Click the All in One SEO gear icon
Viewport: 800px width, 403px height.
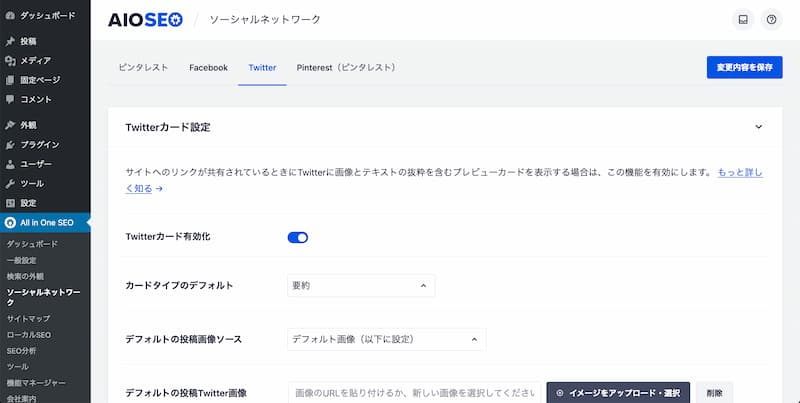[10, 222]
